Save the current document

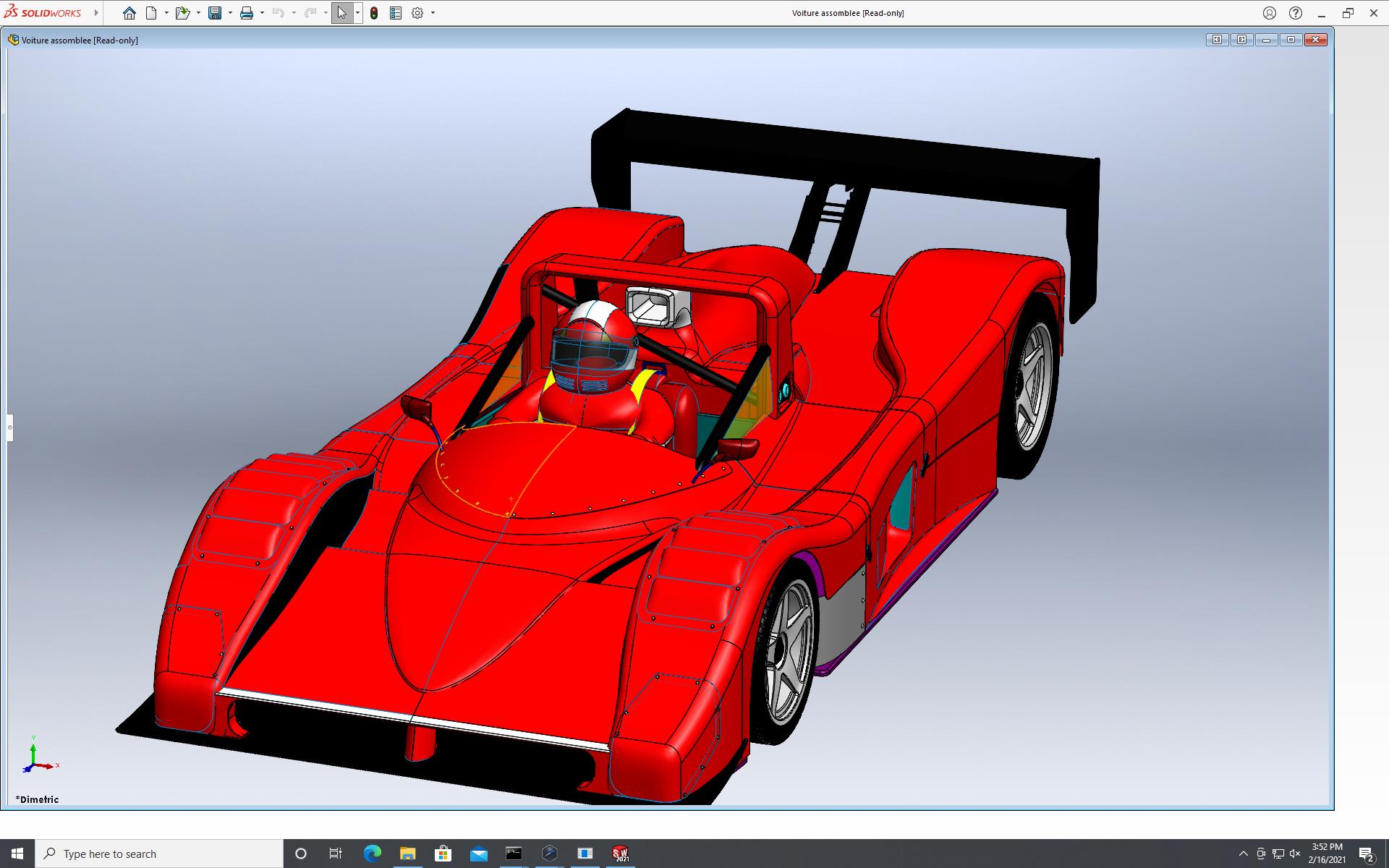point(215,13)
